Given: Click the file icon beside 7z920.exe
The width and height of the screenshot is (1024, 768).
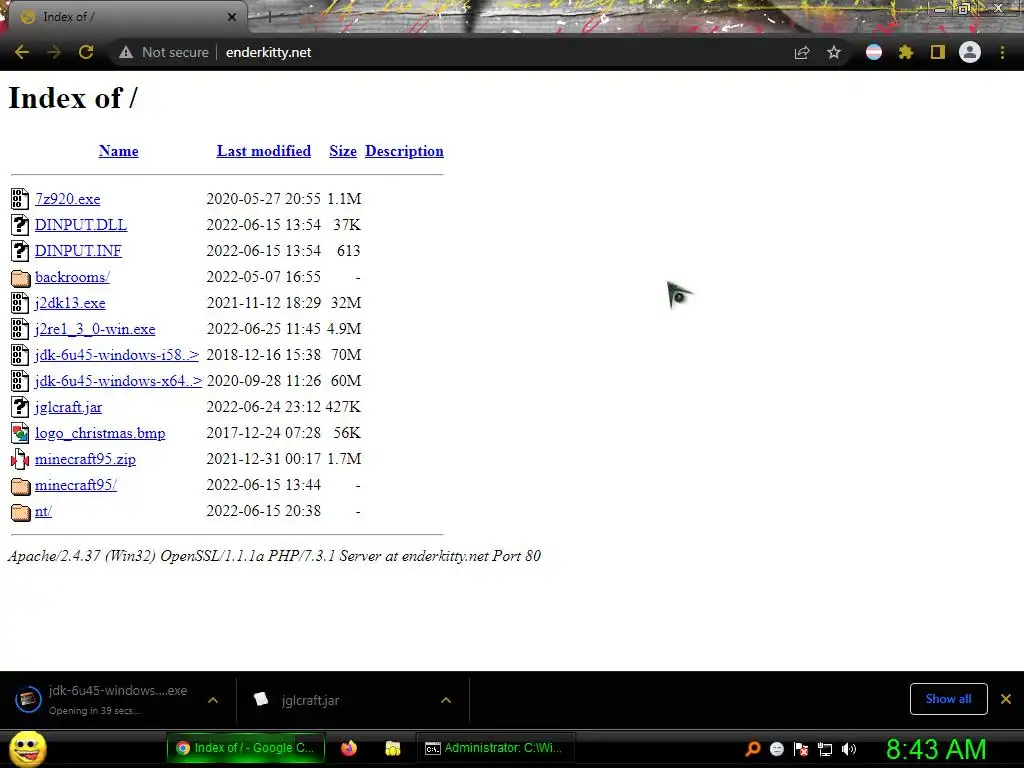Looking at the screenshot, I should [x=20, y=199].
